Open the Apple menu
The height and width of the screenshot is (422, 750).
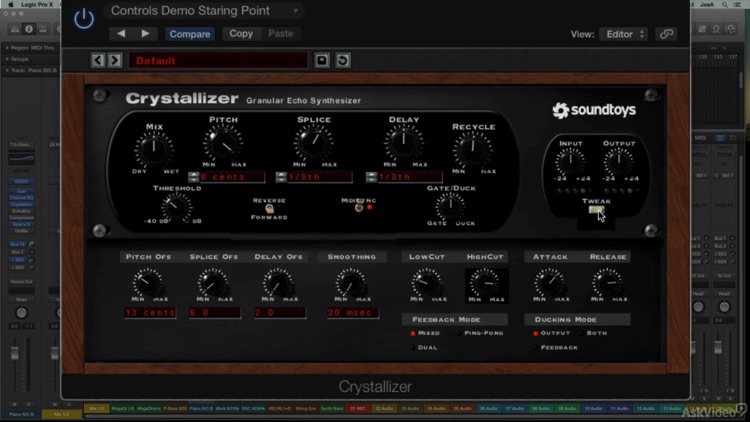click(x=11, y=4)
